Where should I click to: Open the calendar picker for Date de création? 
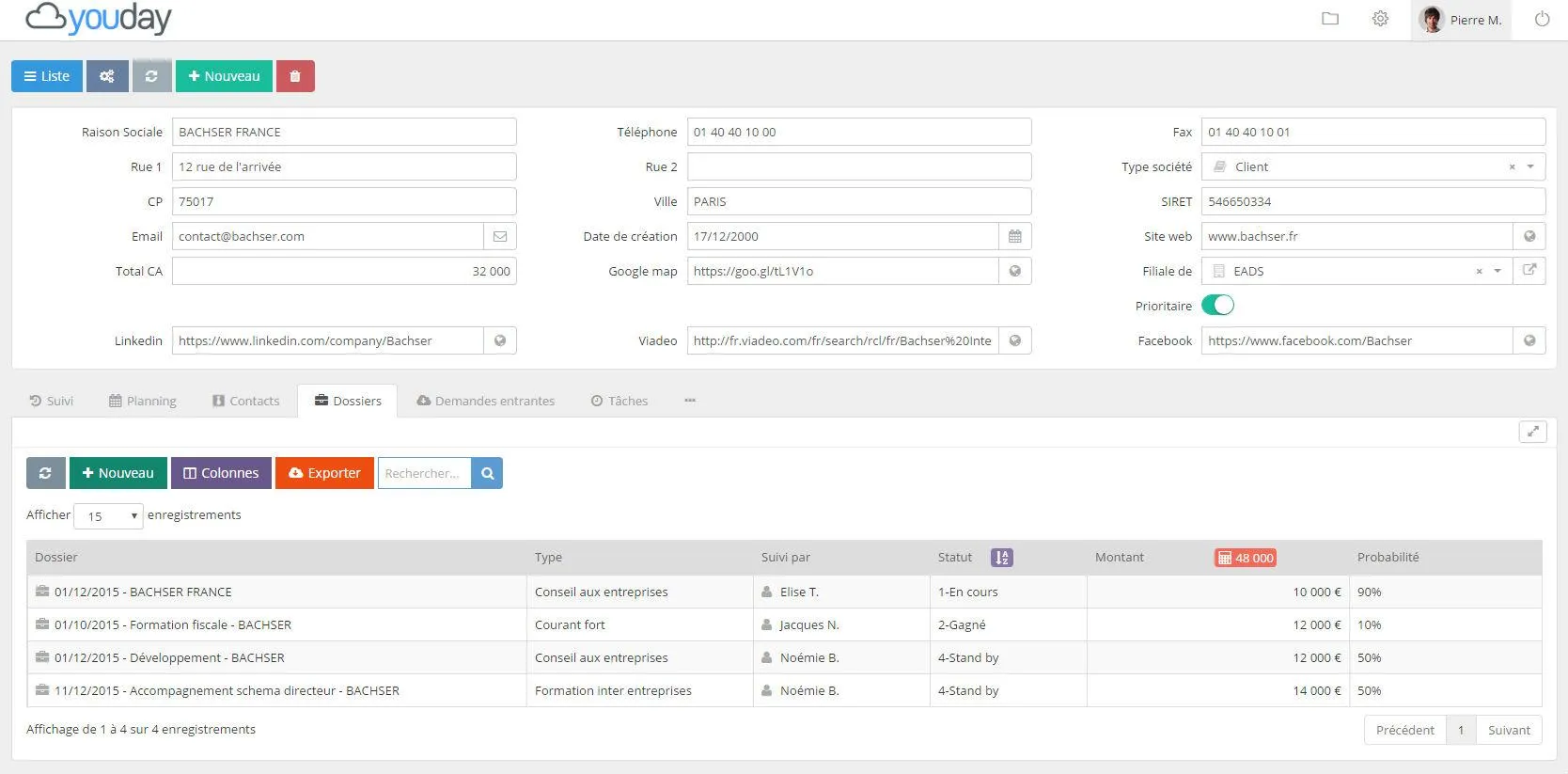tap(1015, 236)
